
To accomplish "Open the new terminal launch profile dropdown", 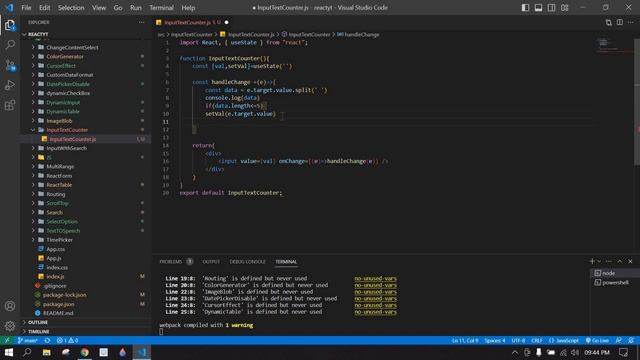I will point(599,261).
